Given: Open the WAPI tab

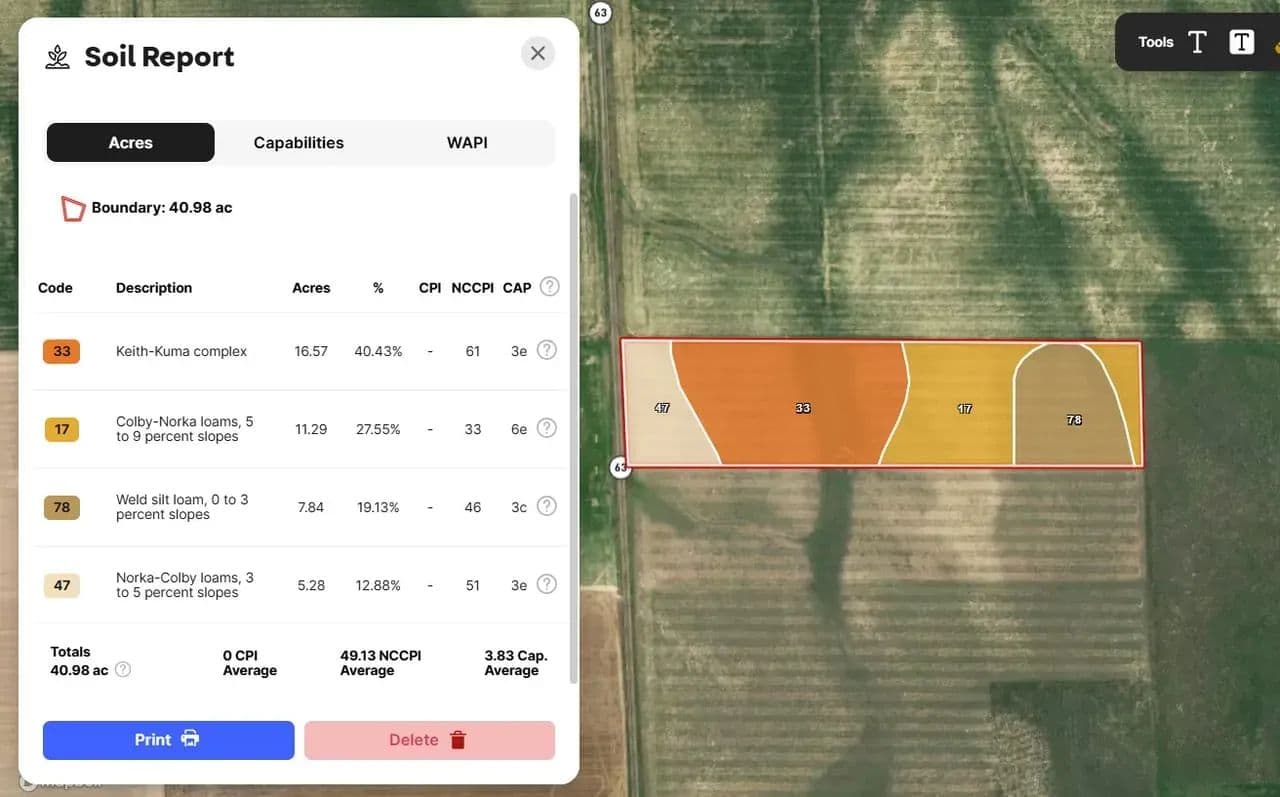Looking at the screenshot, I should [x=467, y=143].
